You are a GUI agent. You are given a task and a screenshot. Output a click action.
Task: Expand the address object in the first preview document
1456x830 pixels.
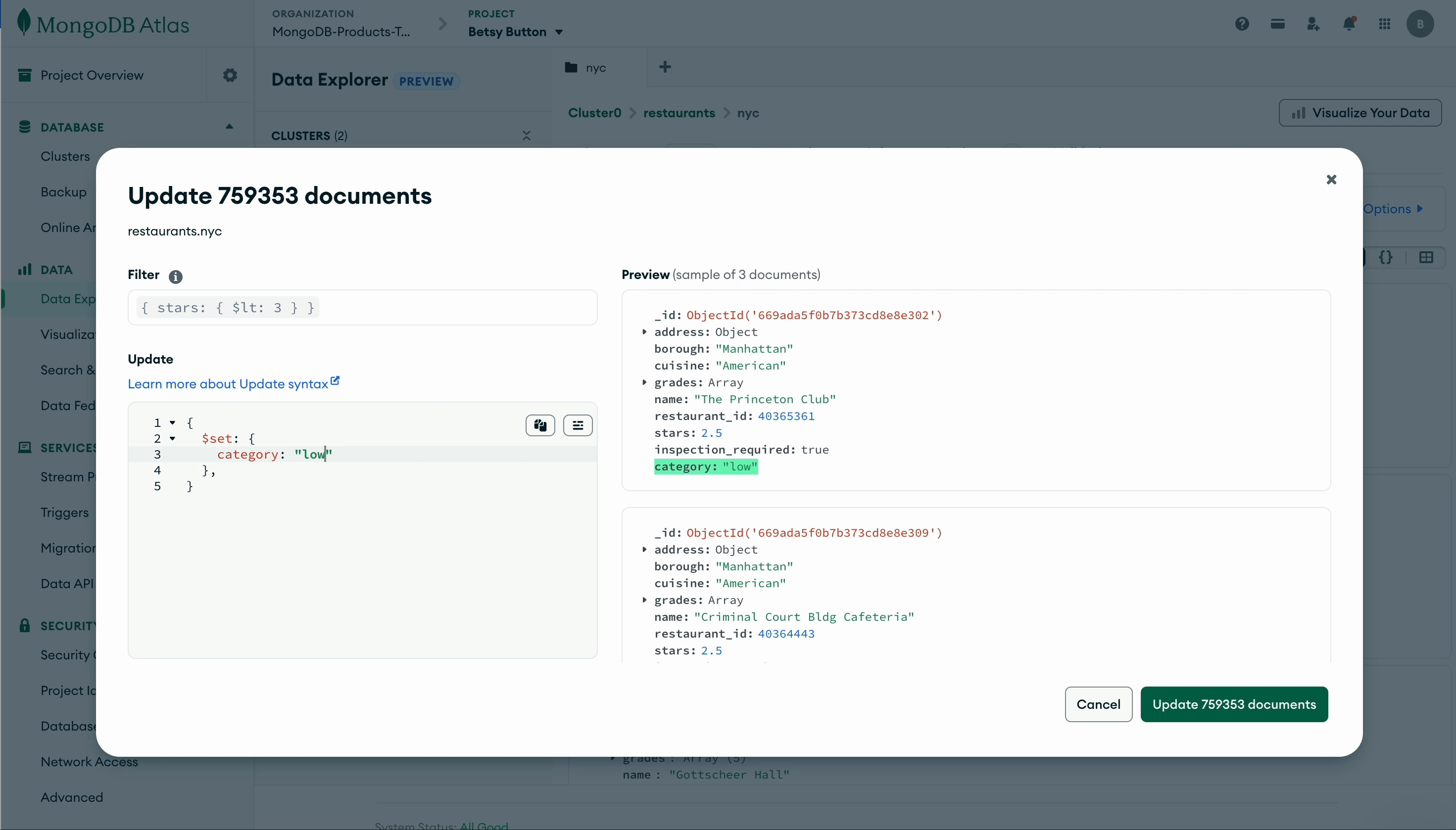(x=645, y=332)
